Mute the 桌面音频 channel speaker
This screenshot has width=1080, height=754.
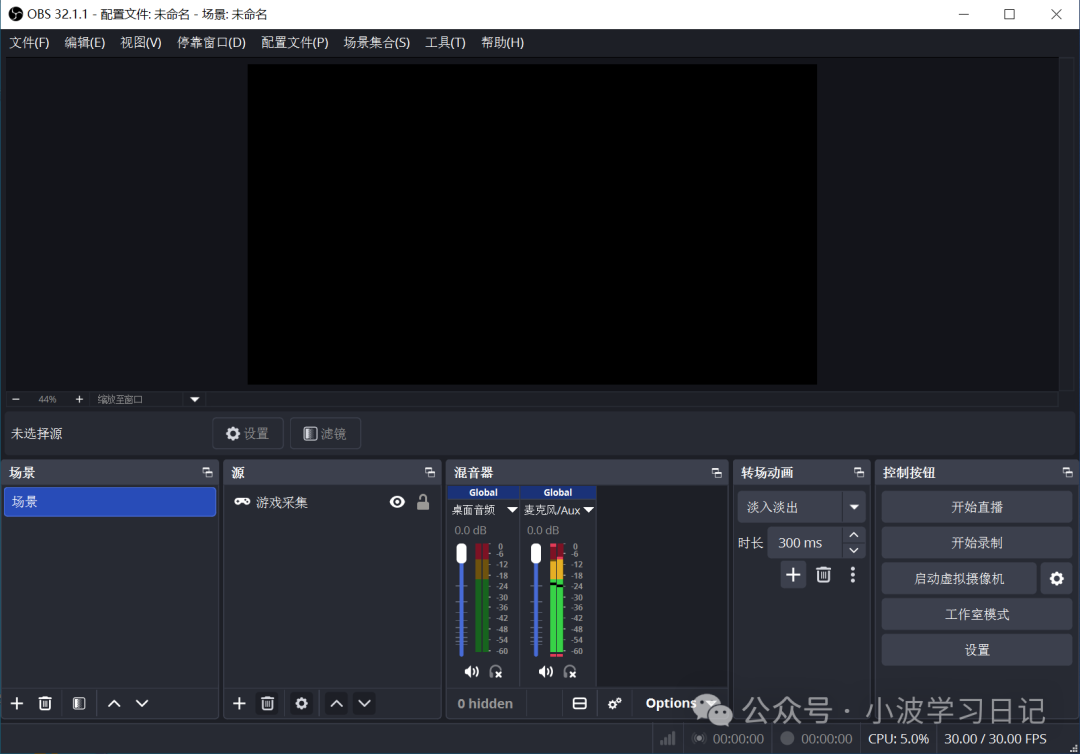coord(471,671)
